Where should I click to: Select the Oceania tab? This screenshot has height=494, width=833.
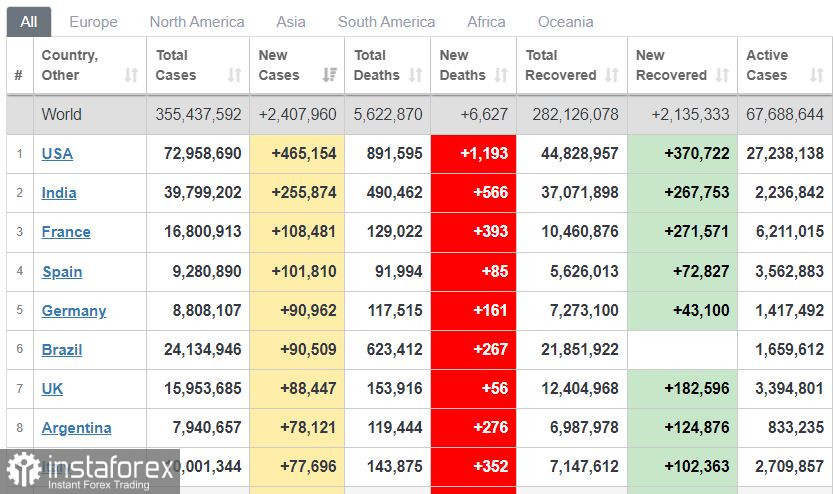pos(565,21)
